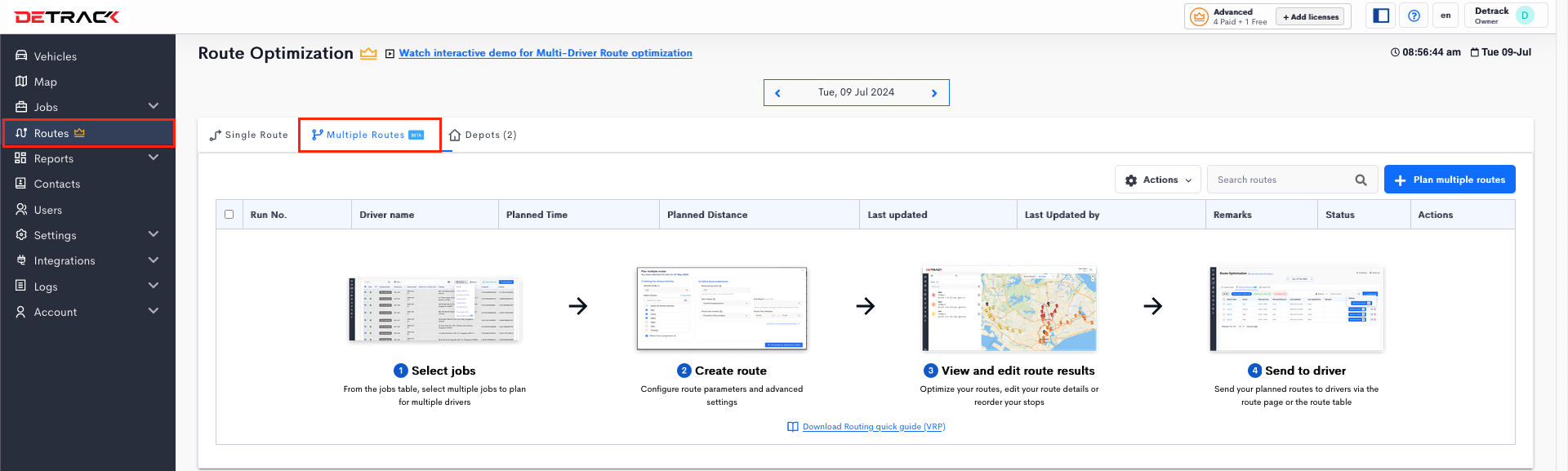Image resolution: width=1568 pixels, height=471 pixels.
Task: Click the search magnifier icon
Action: click(1361, 180)
